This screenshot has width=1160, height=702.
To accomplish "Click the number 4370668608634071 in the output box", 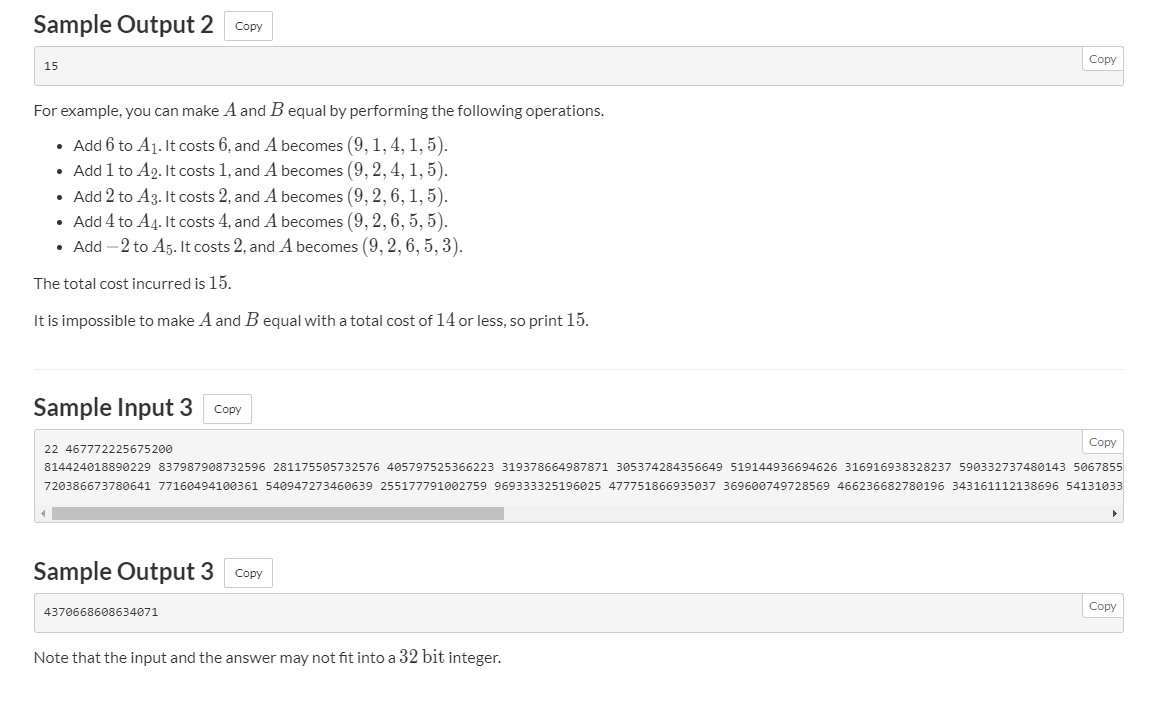I will point(101,611).
